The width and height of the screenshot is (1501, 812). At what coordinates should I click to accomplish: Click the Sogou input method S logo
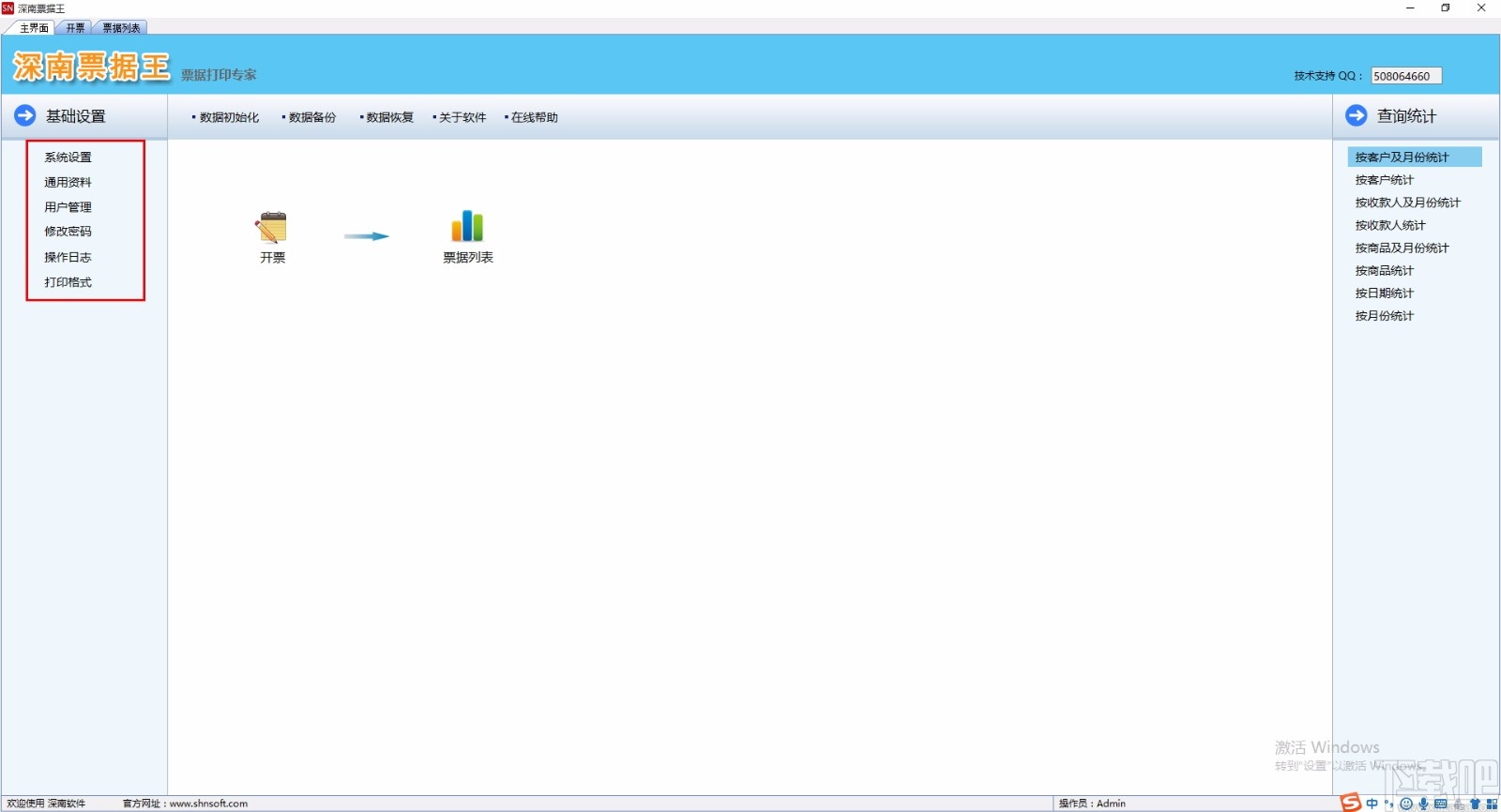point(1350,803)
